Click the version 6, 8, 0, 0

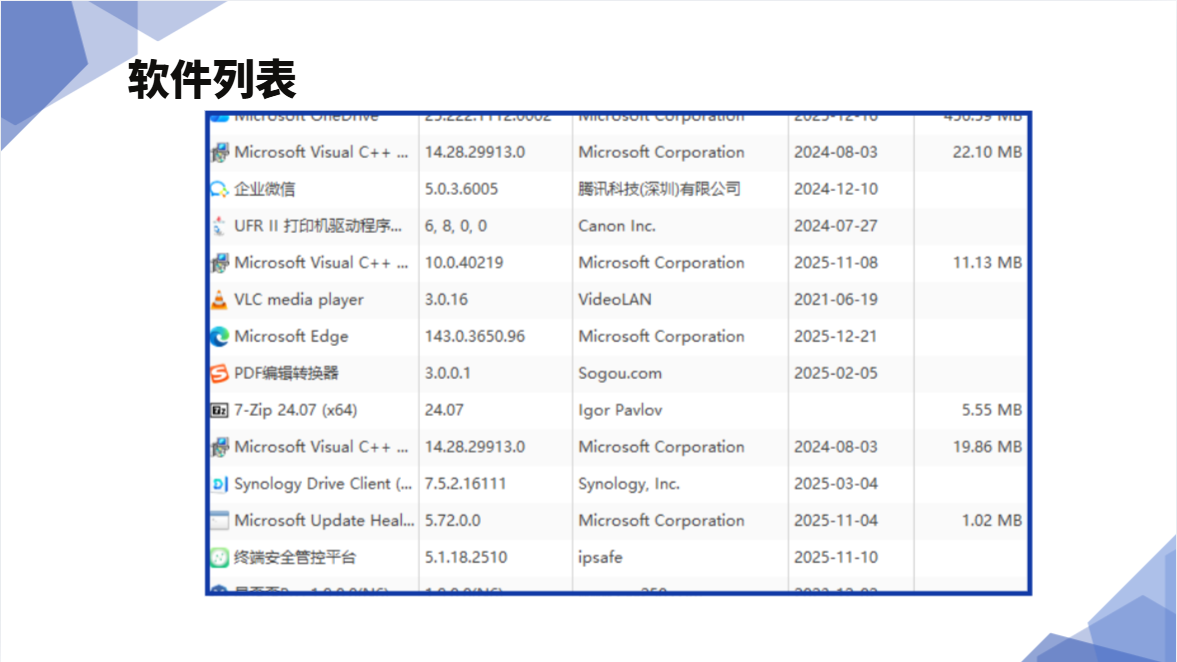(456, 226)
